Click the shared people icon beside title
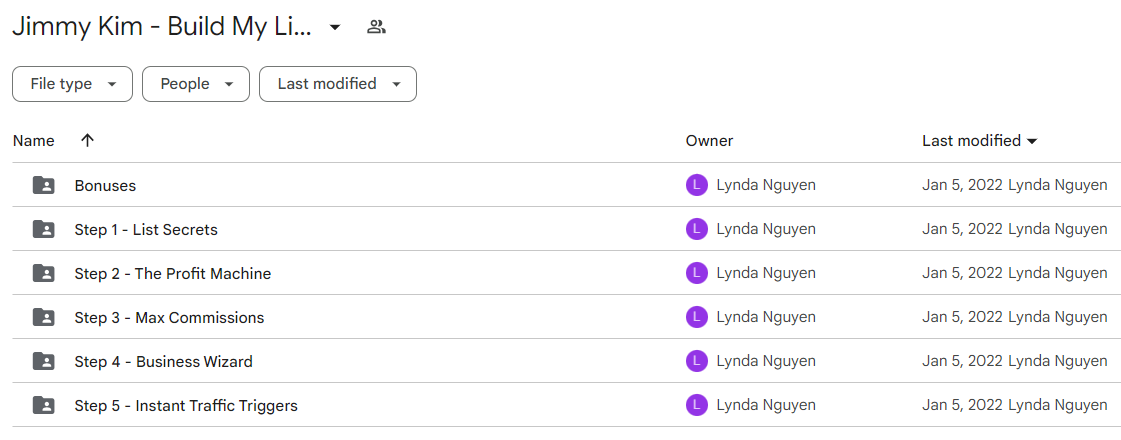 pyautogui.click(x=376, y=28)
